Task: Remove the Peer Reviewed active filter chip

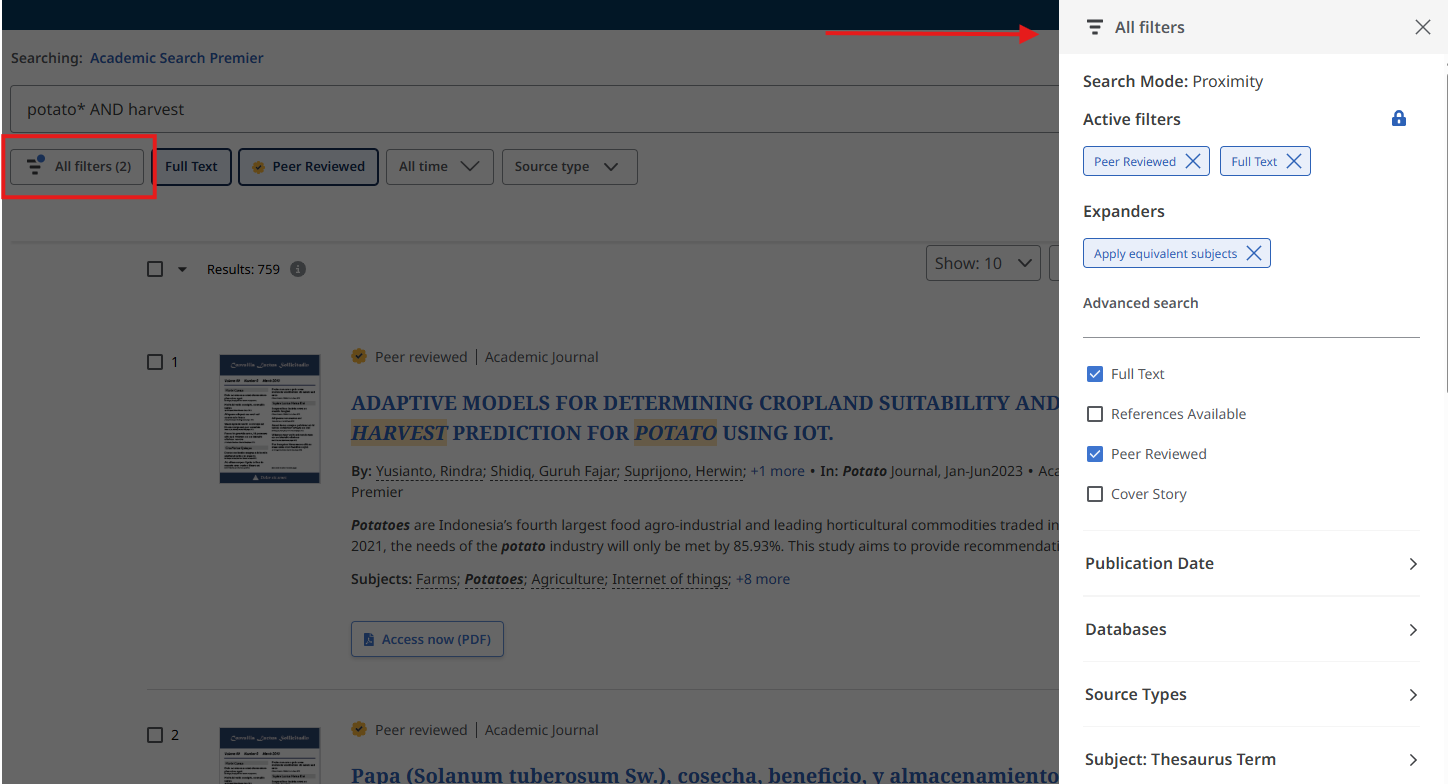Action: (1192, 162)
